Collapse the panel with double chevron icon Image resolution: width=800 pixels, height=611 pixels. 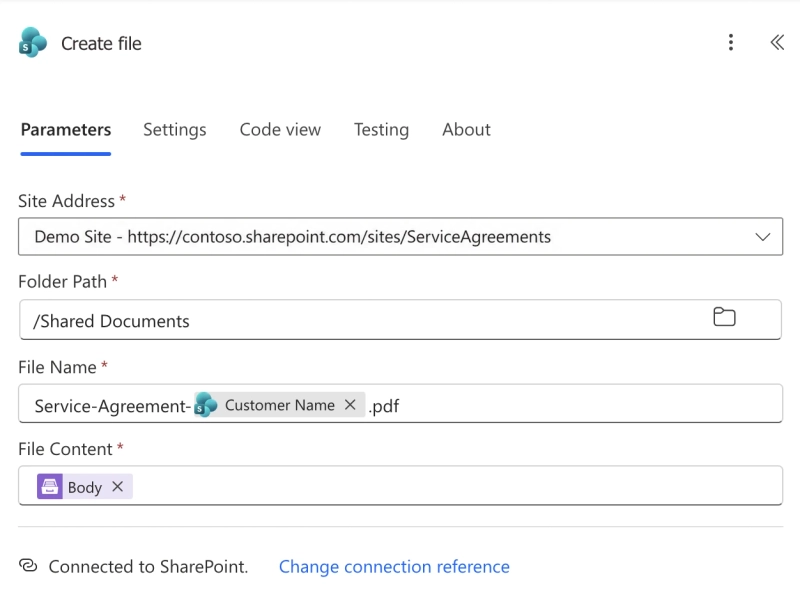[777, 42]
